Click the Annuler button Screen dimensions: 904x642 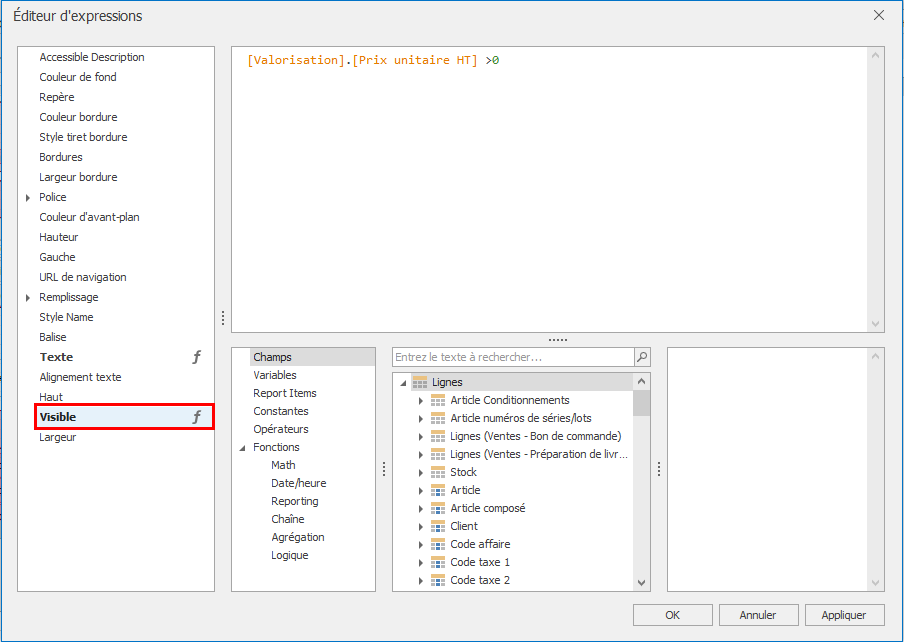coord(757,615)
